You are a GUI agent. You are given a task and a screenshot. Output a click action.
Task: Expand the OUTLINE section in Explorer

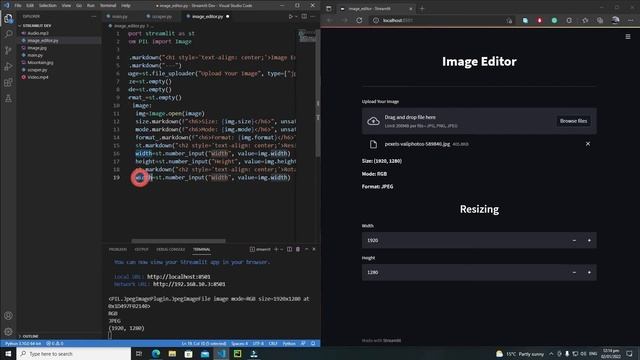point(30,336)
